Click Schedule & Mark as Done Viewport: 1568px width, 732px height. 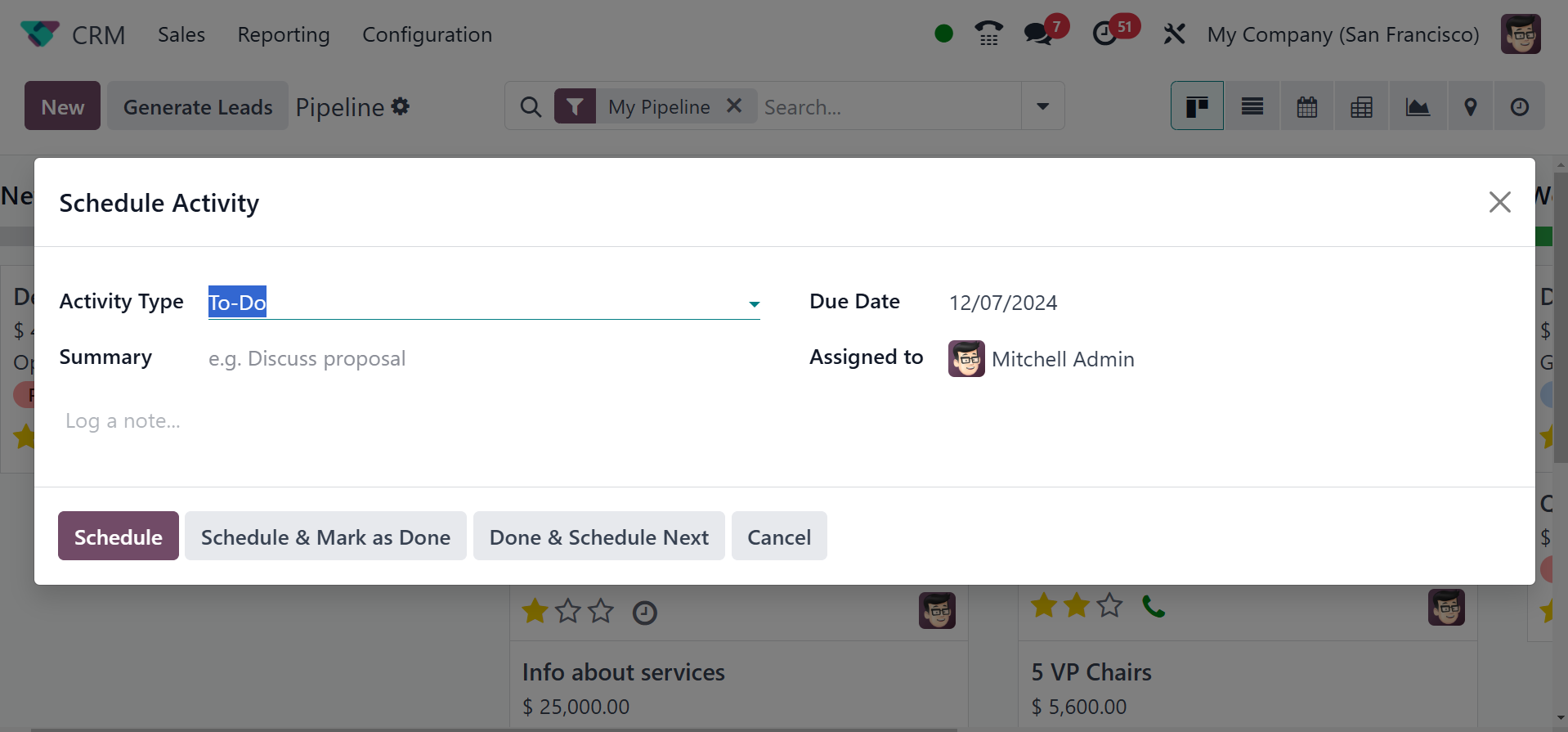pyautogui.click(x=325, y=537)
